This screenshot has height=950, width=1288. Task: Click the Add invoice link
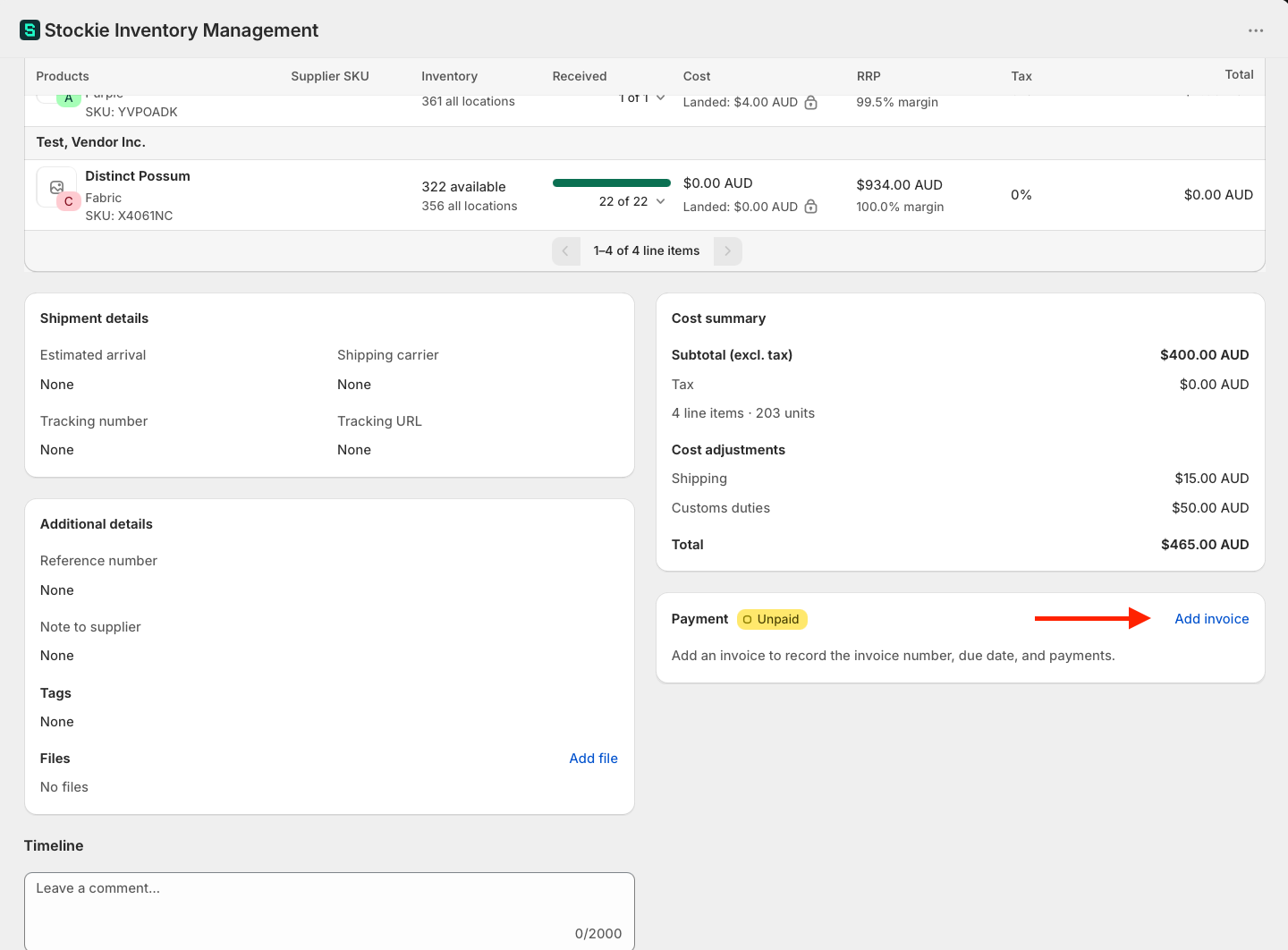pos(1211,619)
